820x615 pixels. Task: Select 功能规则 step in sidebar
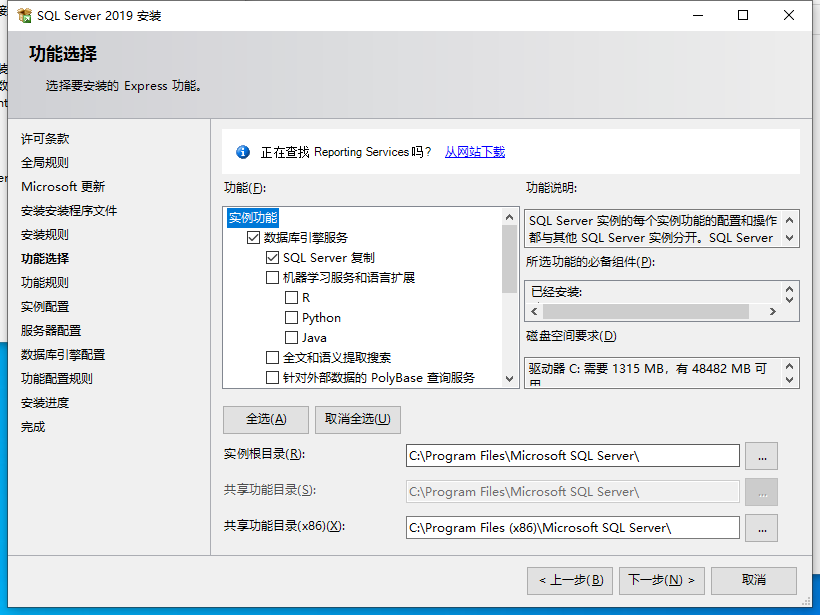click(45, 283)
